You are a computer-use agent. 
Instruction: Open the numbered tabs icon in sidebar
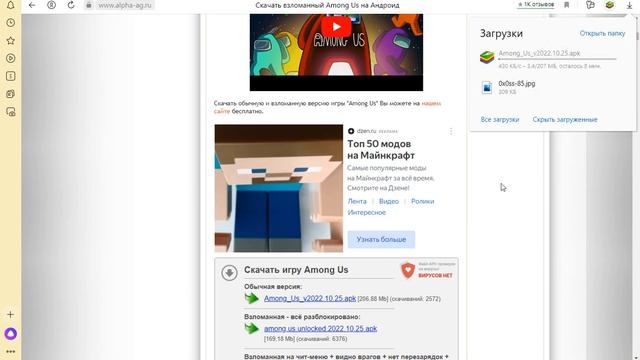pyautogui.click(x=11, y=76)
